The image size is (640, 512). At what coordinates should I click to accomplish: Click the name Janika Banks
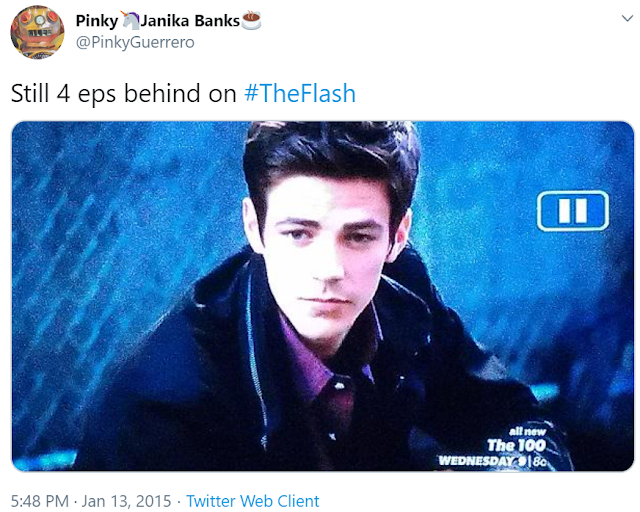point(190,20)
